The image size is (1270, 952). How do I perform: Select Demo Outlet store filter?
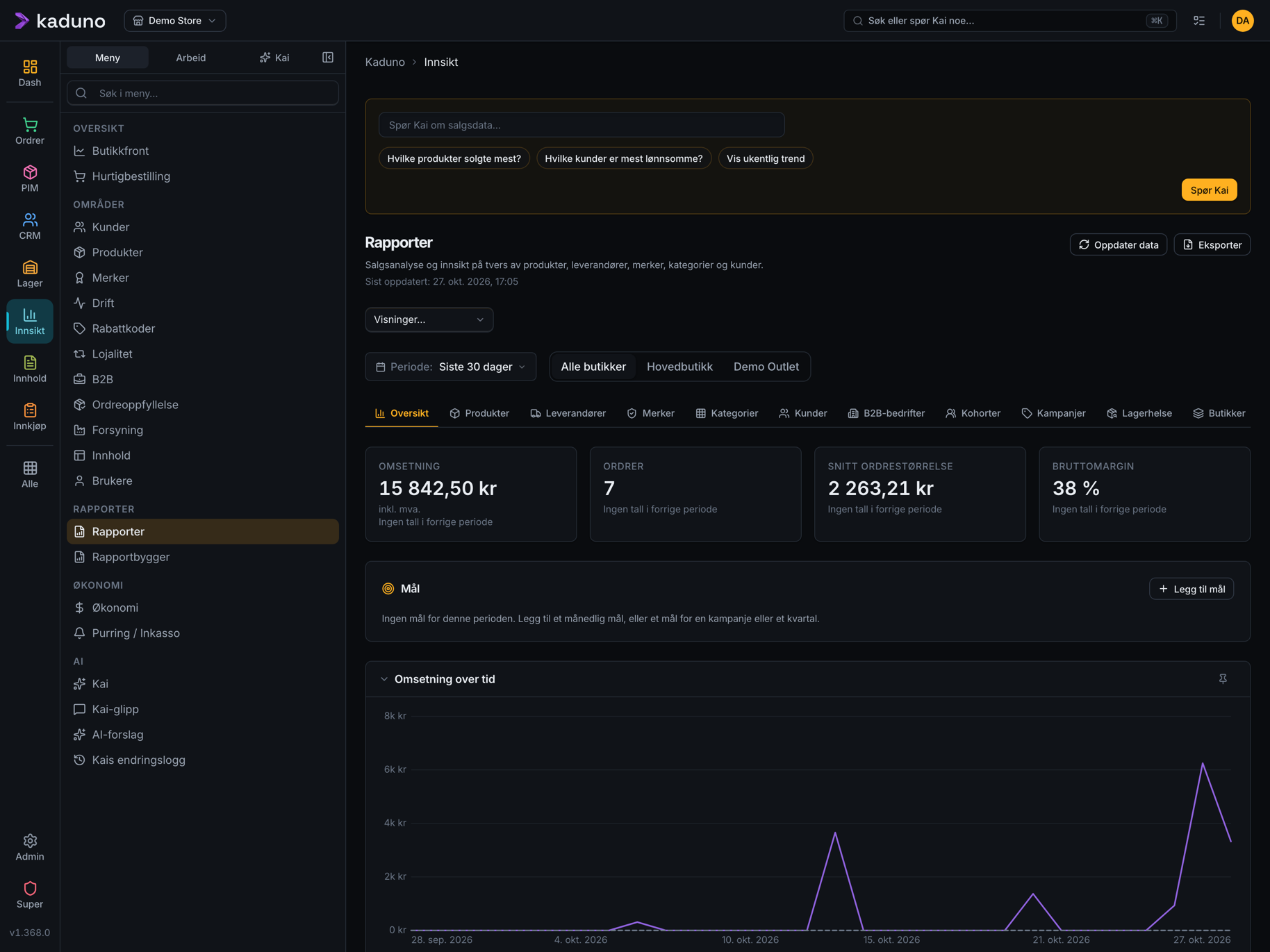[766, 367]
